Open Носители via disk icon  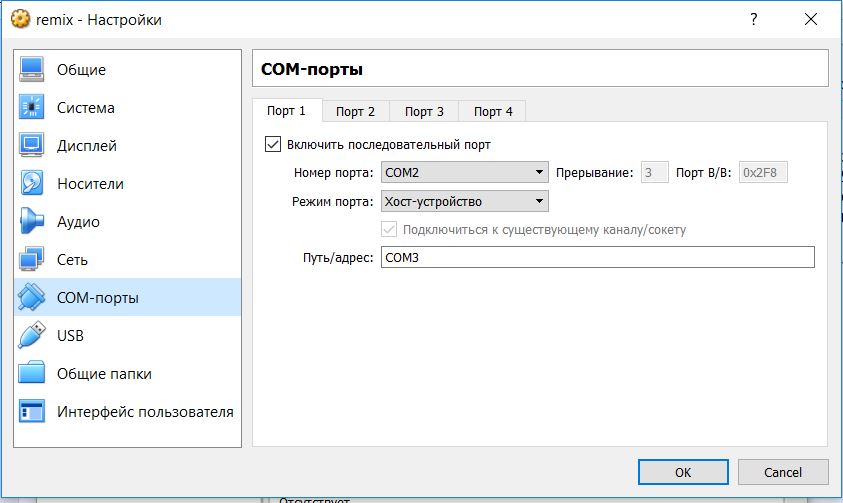point(32,184)
